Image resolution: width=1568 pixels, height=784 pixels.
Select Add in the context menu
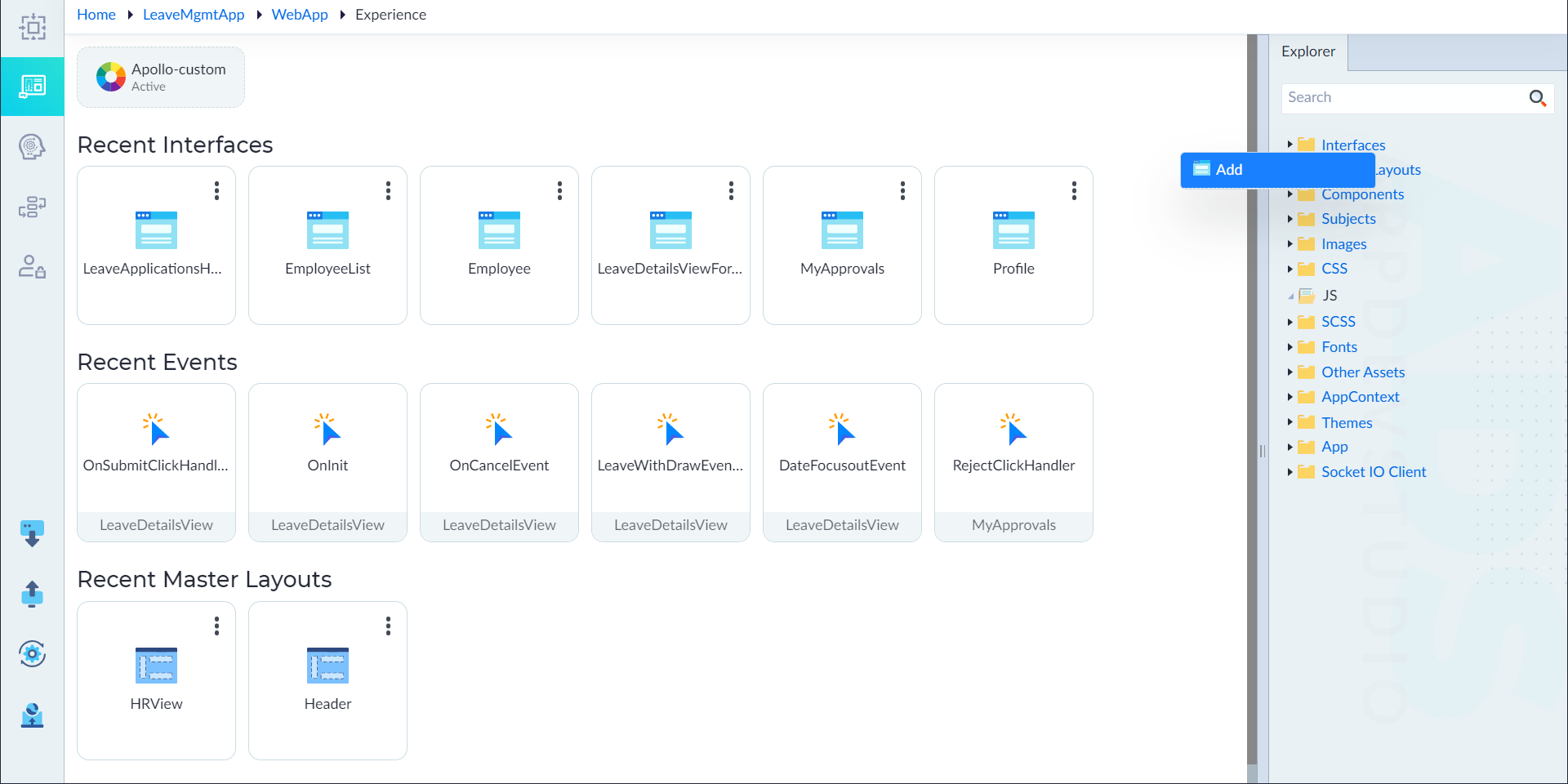coord(1277,170)
